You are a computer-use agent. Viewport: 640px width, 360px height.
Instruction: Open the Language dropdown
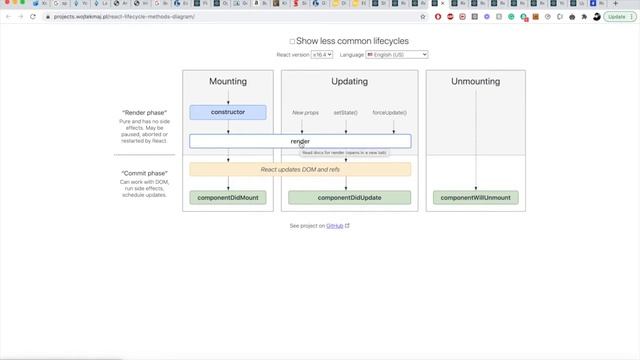click(x=397, y=55)
